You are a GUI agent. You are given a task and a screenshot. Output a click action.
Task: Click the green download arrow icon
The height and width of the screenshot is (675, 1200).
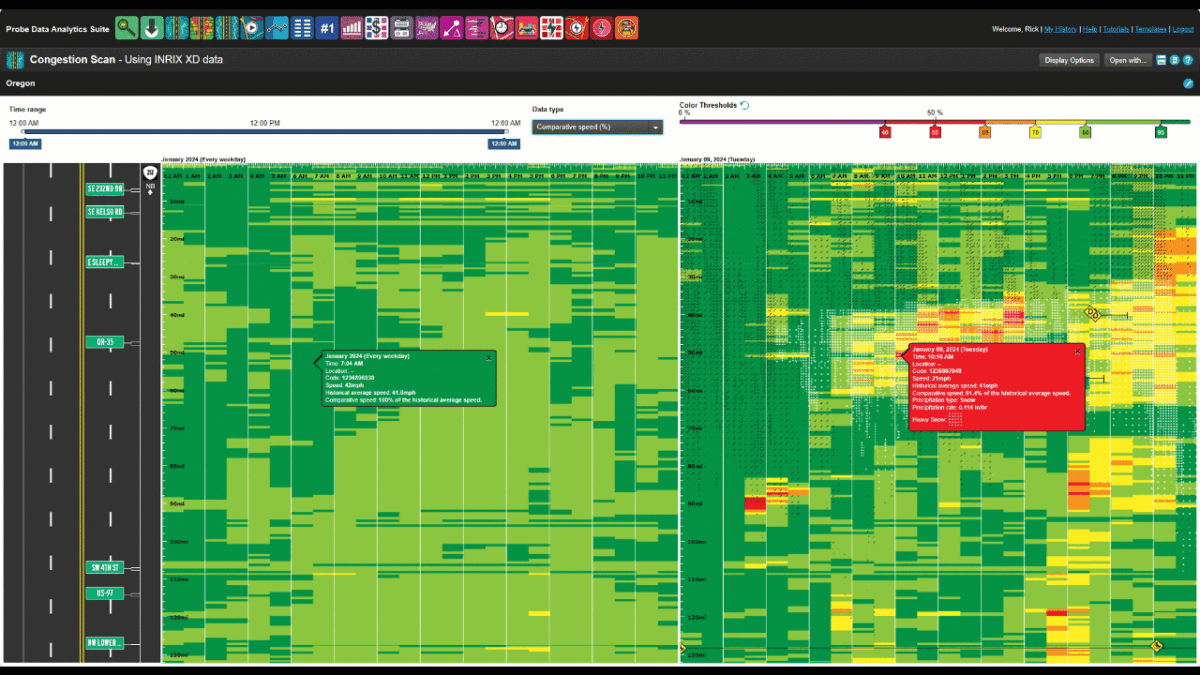click(152, 28)
